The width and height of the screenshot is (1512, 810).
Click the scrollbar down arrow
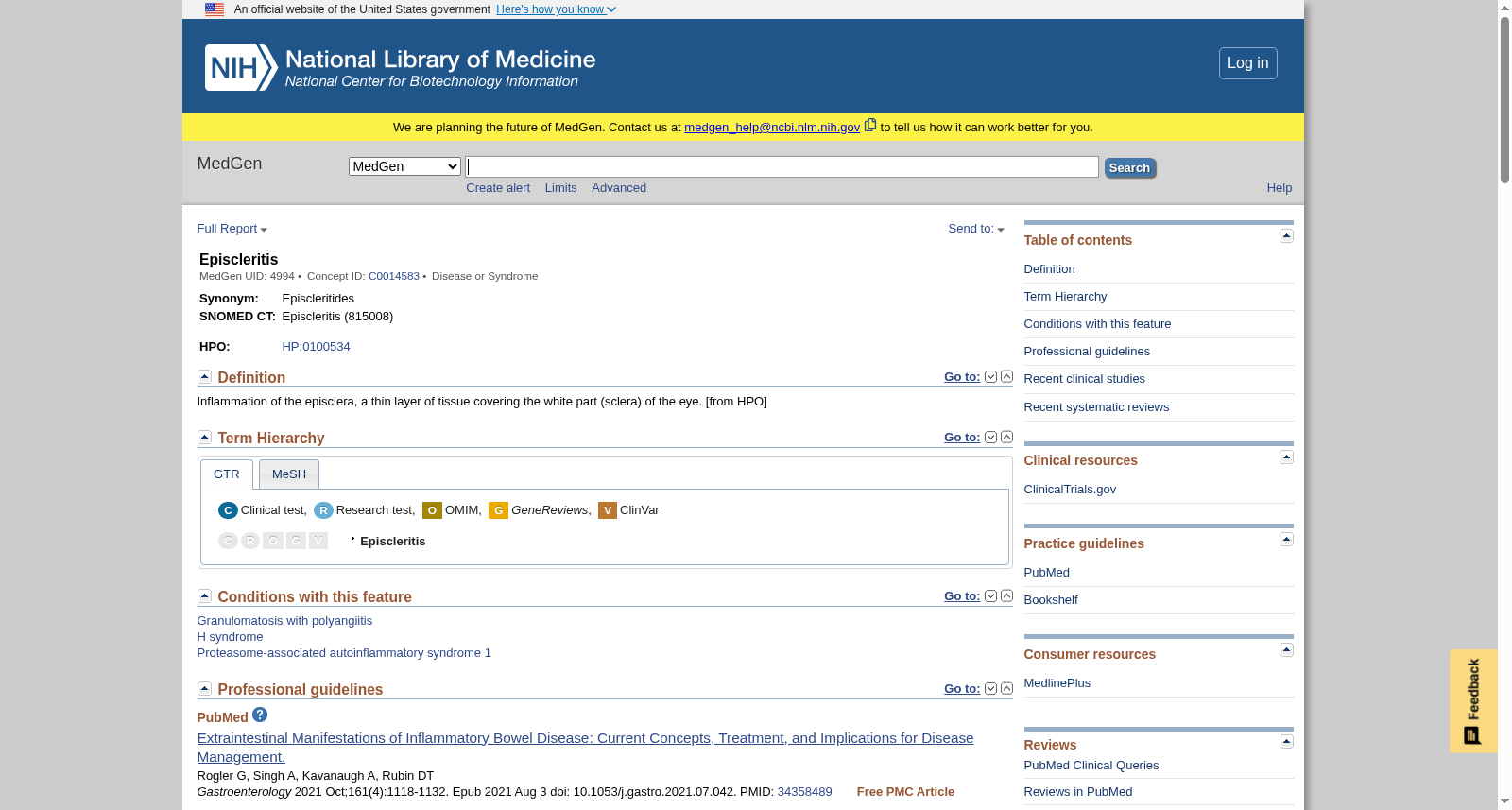click(x=1504, y=801)
